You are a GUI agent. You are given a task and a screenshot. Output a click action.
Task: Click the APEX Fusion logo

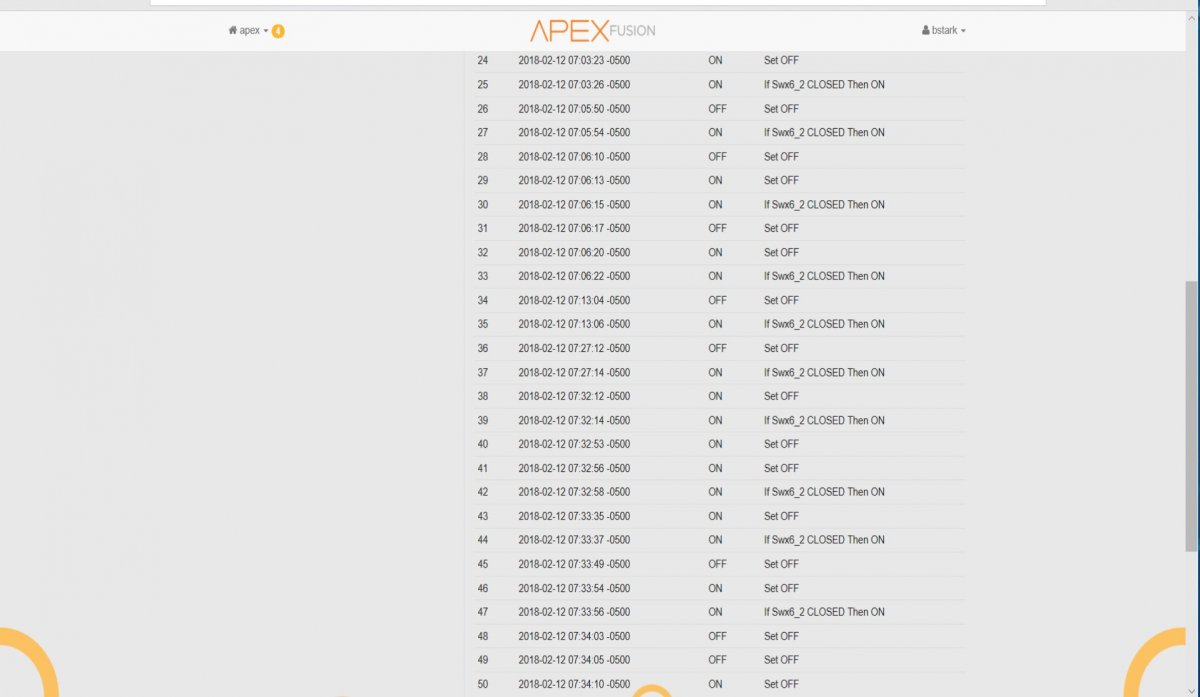[x=592, y=30]
